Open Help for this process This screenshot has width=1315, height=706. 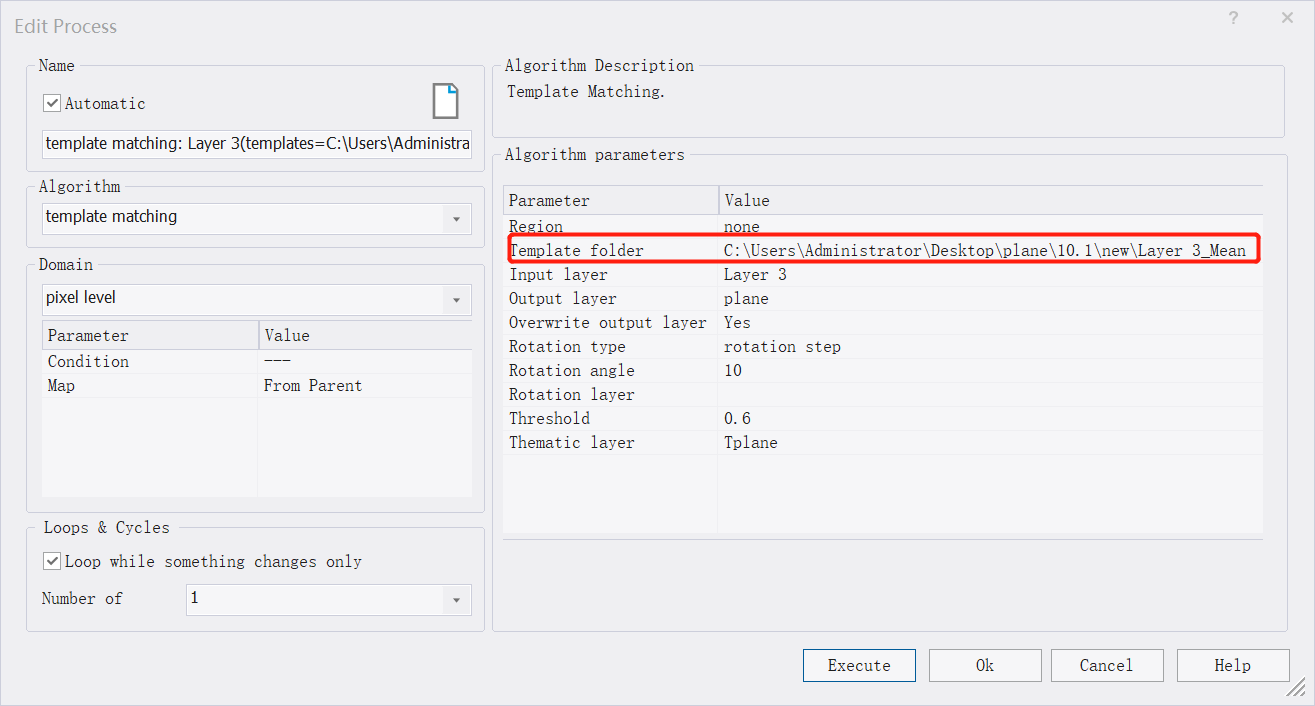click(1232, 665)
